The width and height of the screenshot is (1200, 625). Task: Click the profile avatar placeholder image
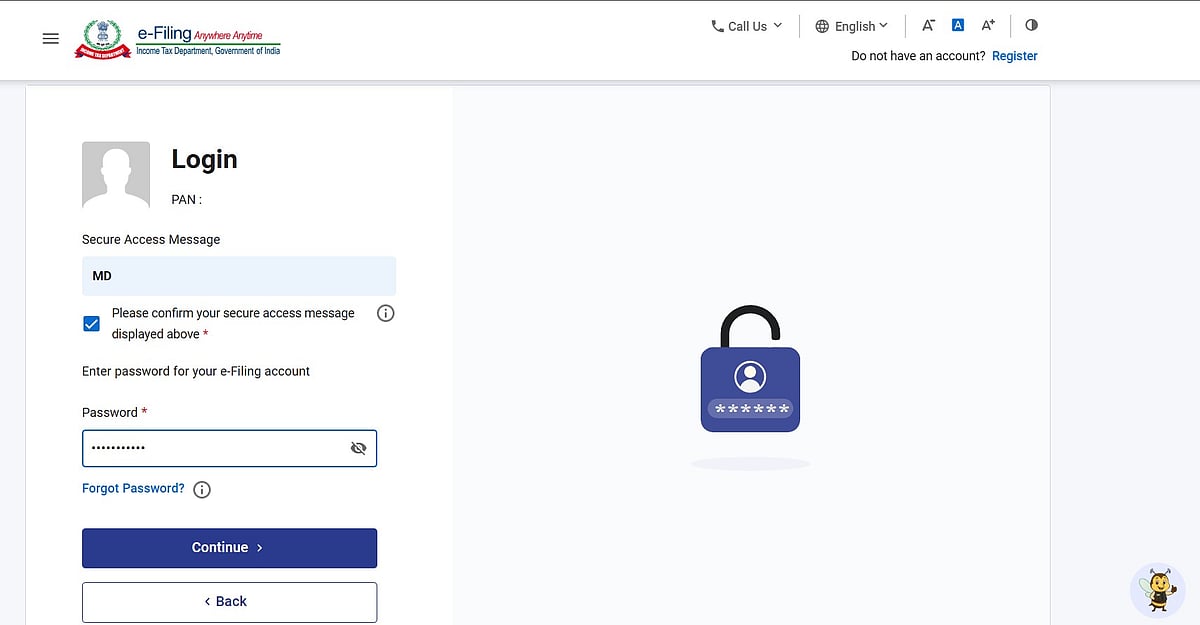pos(116,175)
